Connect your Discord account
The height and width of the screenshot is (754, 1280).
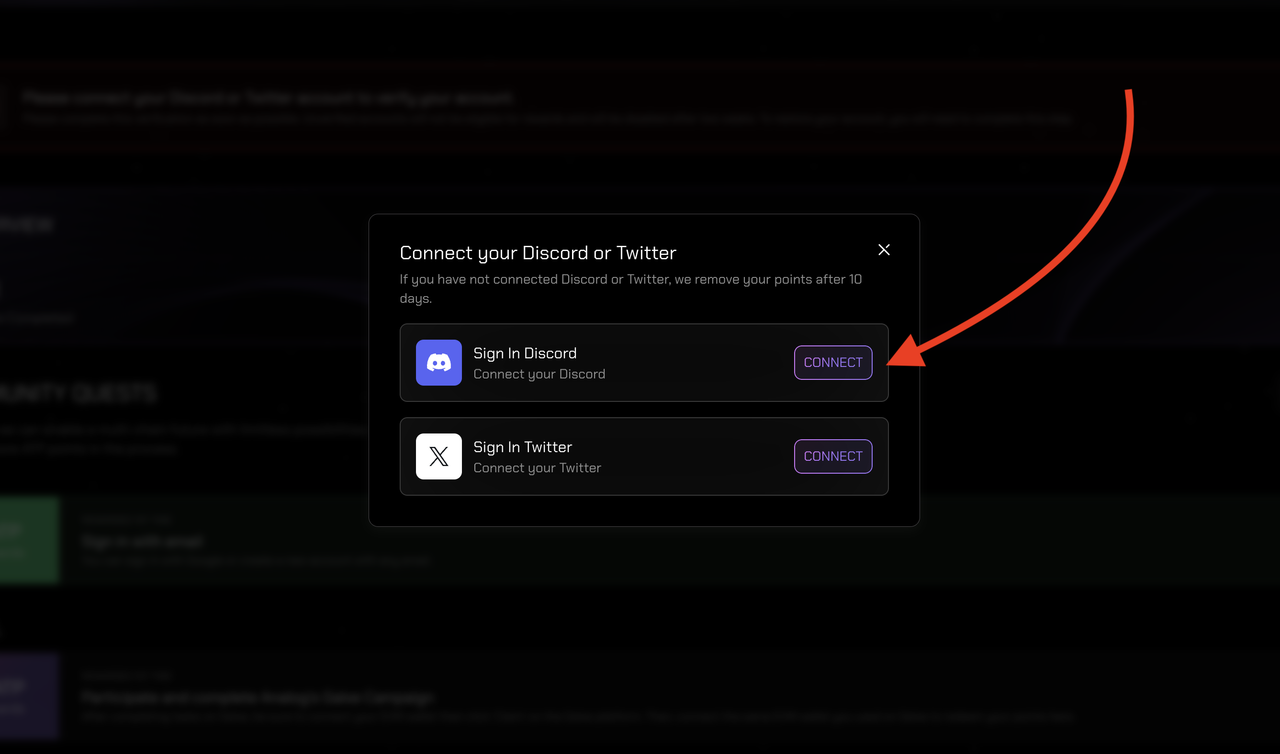point(833,362)
